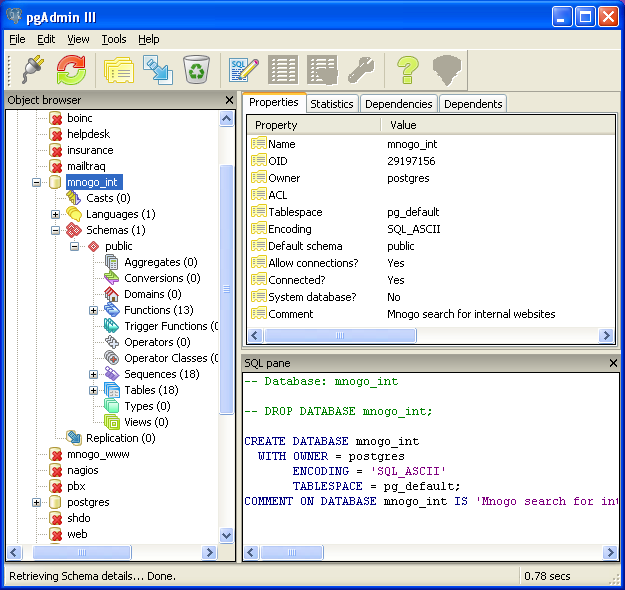Open the SQL query tool
Image resolution: width=625 pixels, height=590 pixels.
pos(243,70)
